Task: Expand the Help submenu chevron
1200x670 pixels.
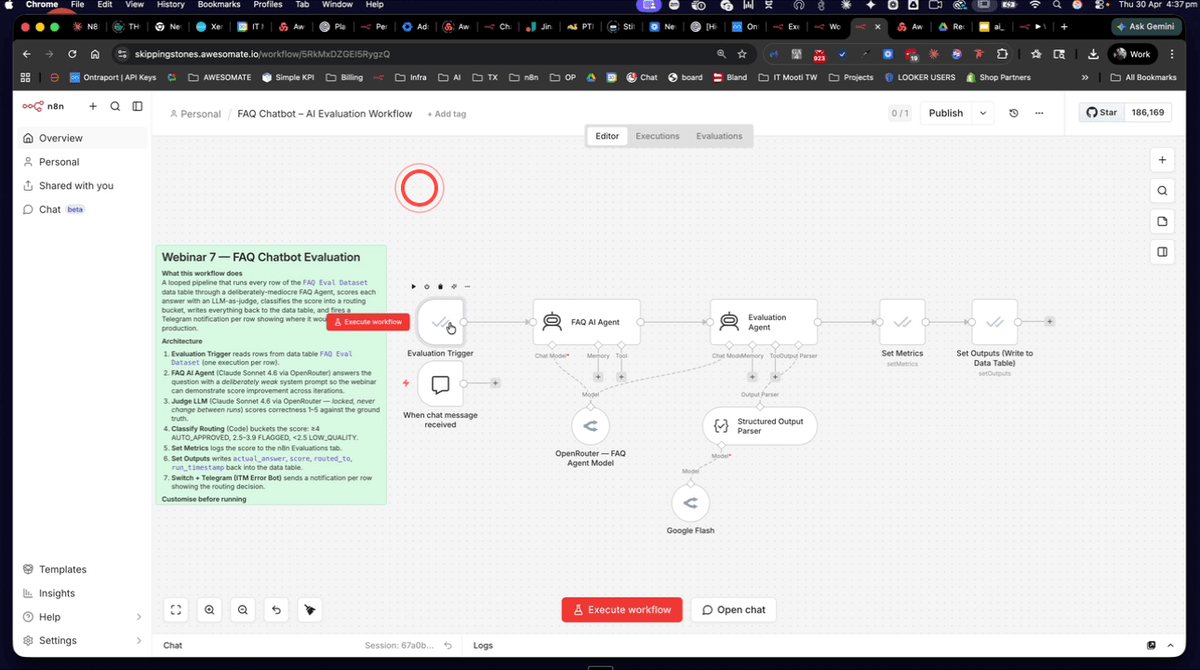Action: tap(138, 617)
